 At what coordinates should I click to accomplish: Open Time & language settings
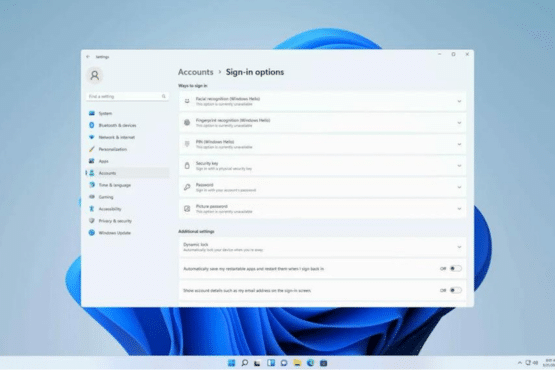[127, 185]
